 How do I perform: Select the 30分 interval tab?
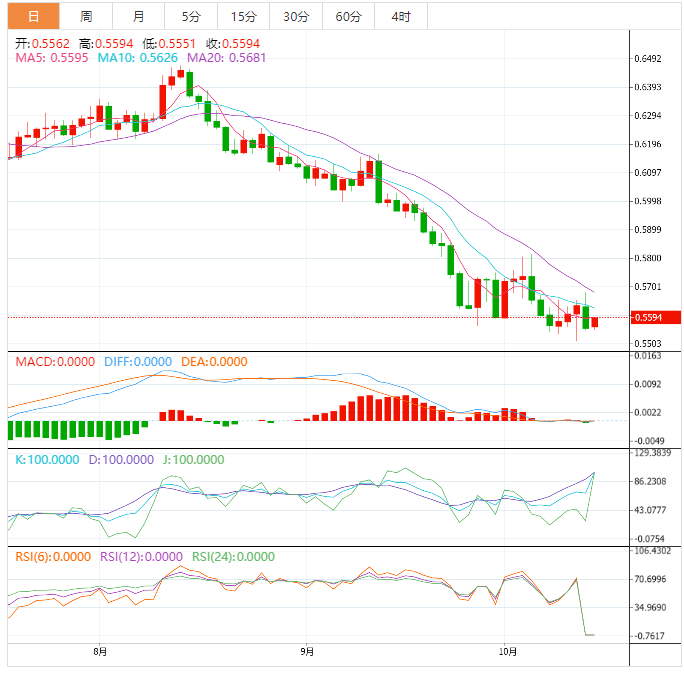[x=295, y=16]
